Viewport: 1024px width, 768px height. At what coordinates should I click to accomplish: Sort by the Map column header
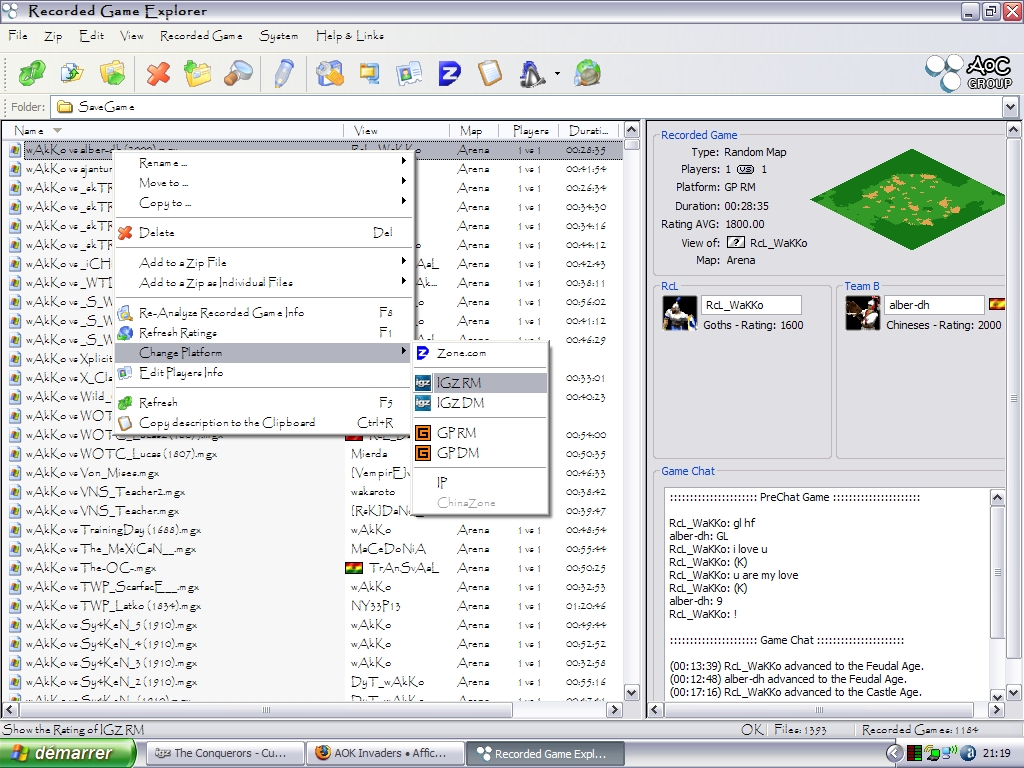(474, 131)
